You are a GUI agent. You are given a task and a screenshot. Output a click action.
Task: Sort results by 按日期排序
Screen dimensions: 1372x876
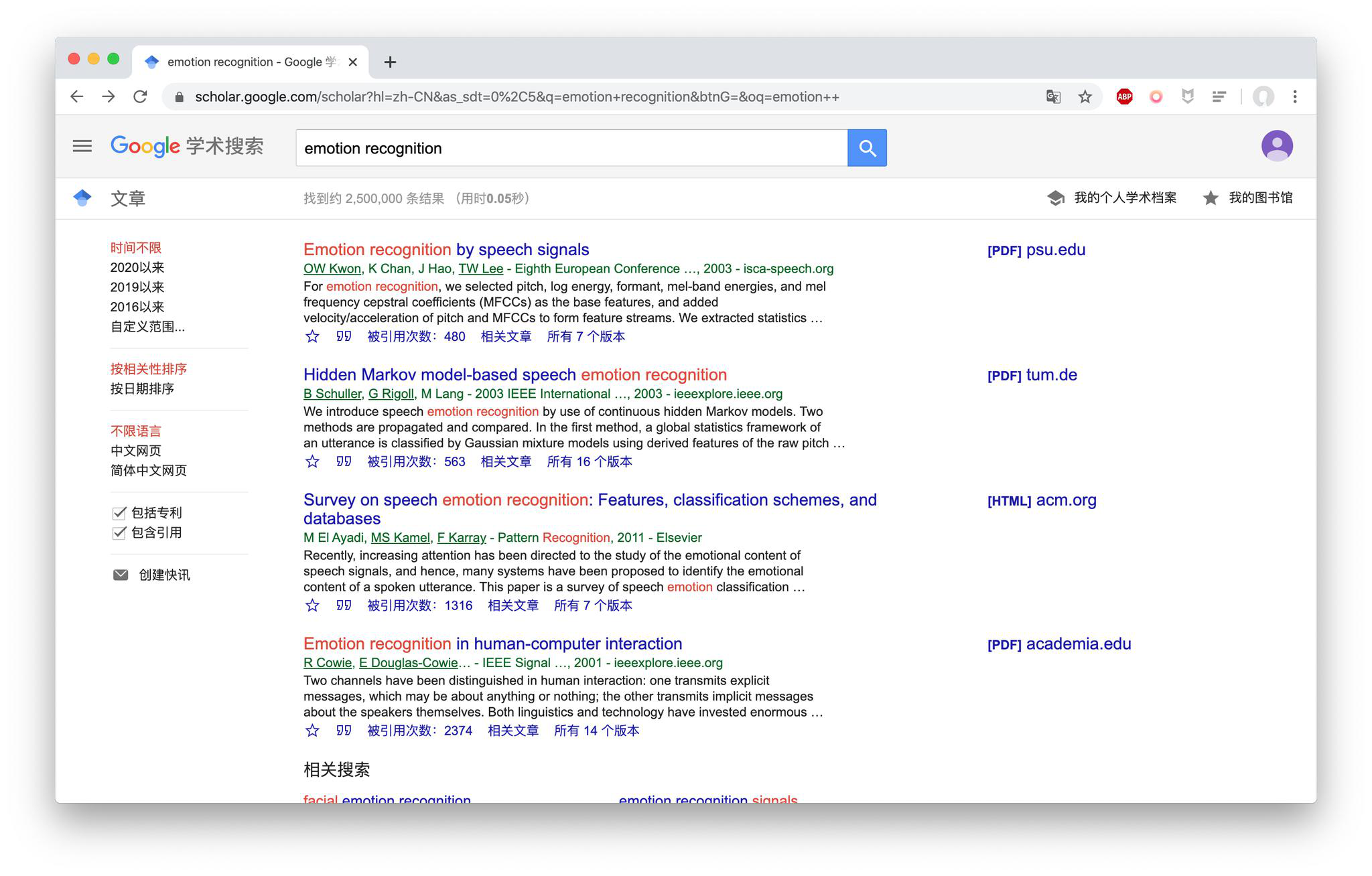coord(142,388)
